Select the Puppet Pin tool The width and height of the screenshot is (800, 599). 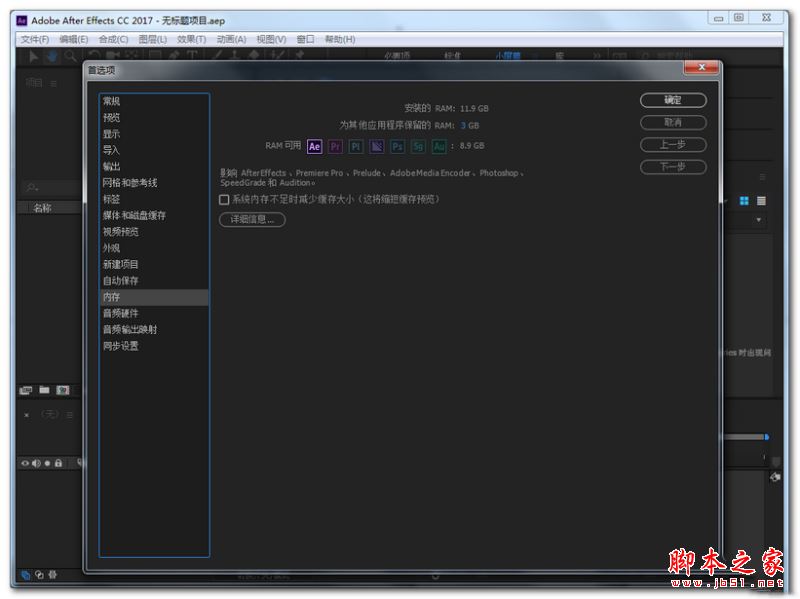tap(299, 56)
